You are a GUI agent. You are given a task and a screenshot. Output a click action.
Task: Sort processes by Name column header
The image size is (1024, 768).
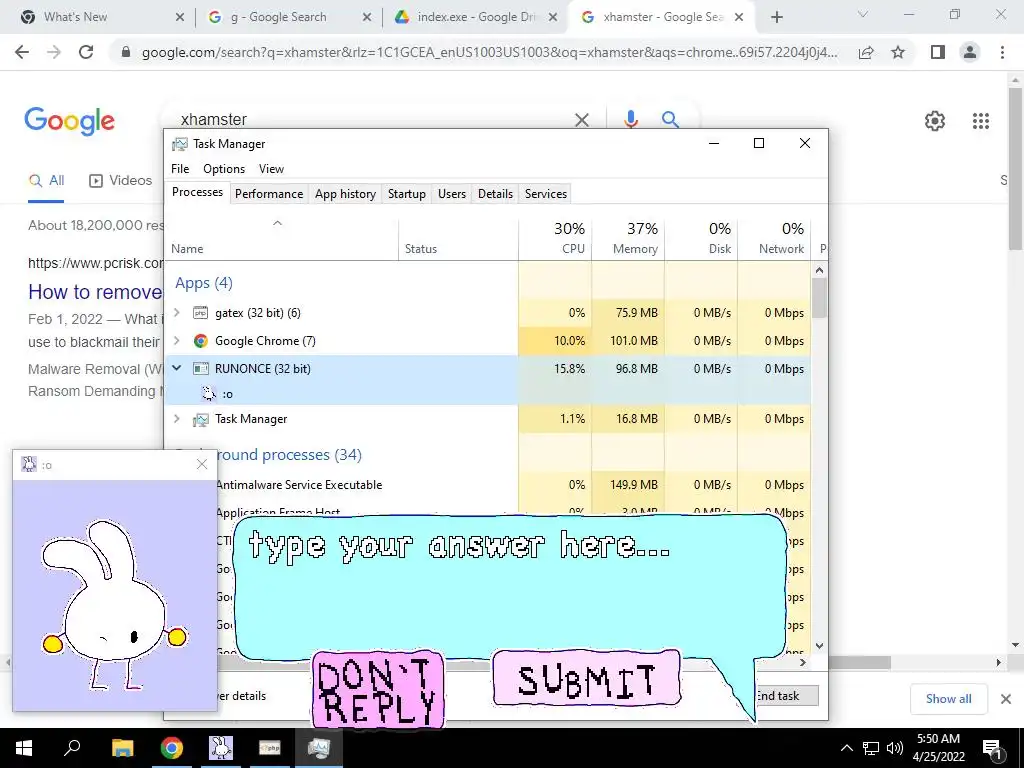[x=281, y=238]
